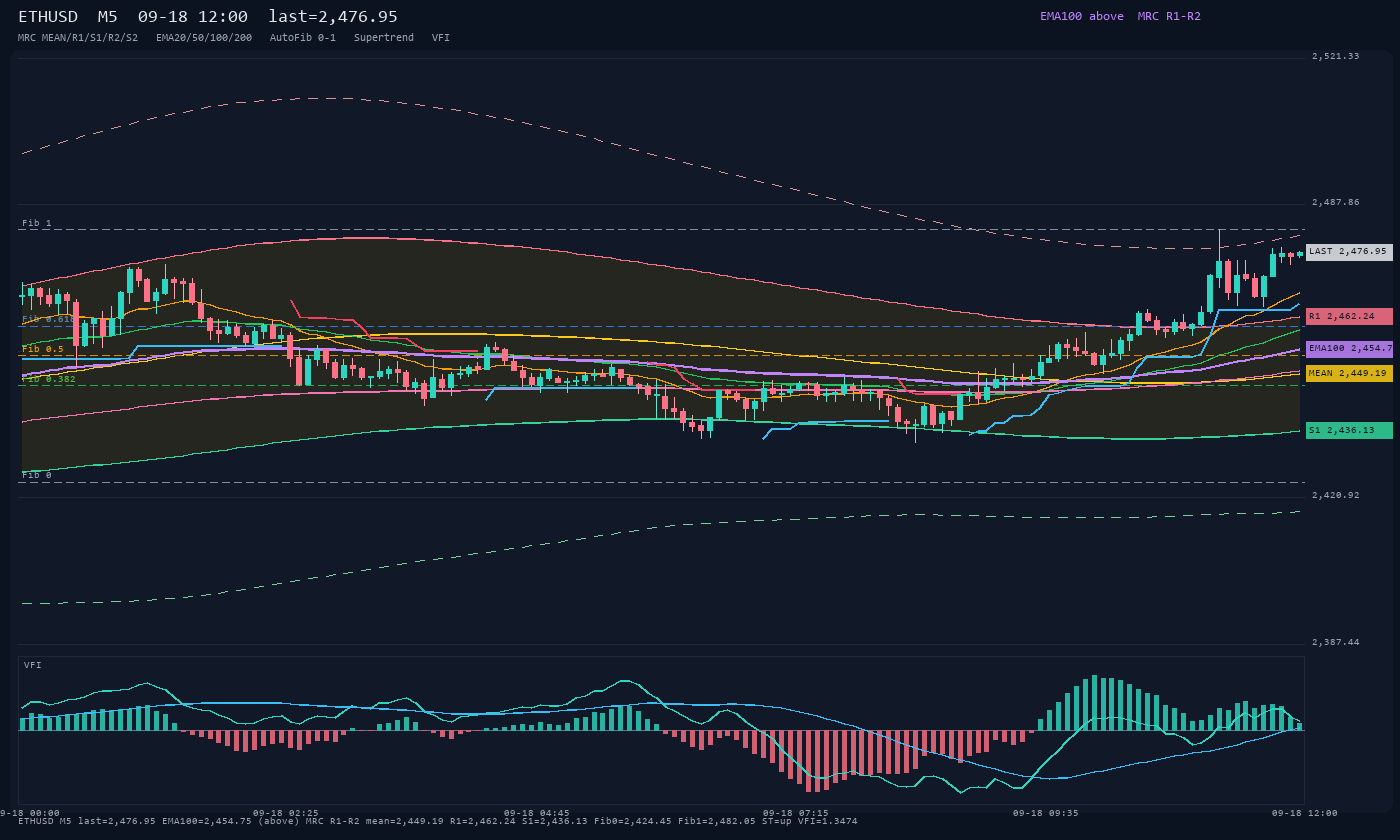
Task: Click the MRC R1-R2 status text
Action: pos(1169,16)
